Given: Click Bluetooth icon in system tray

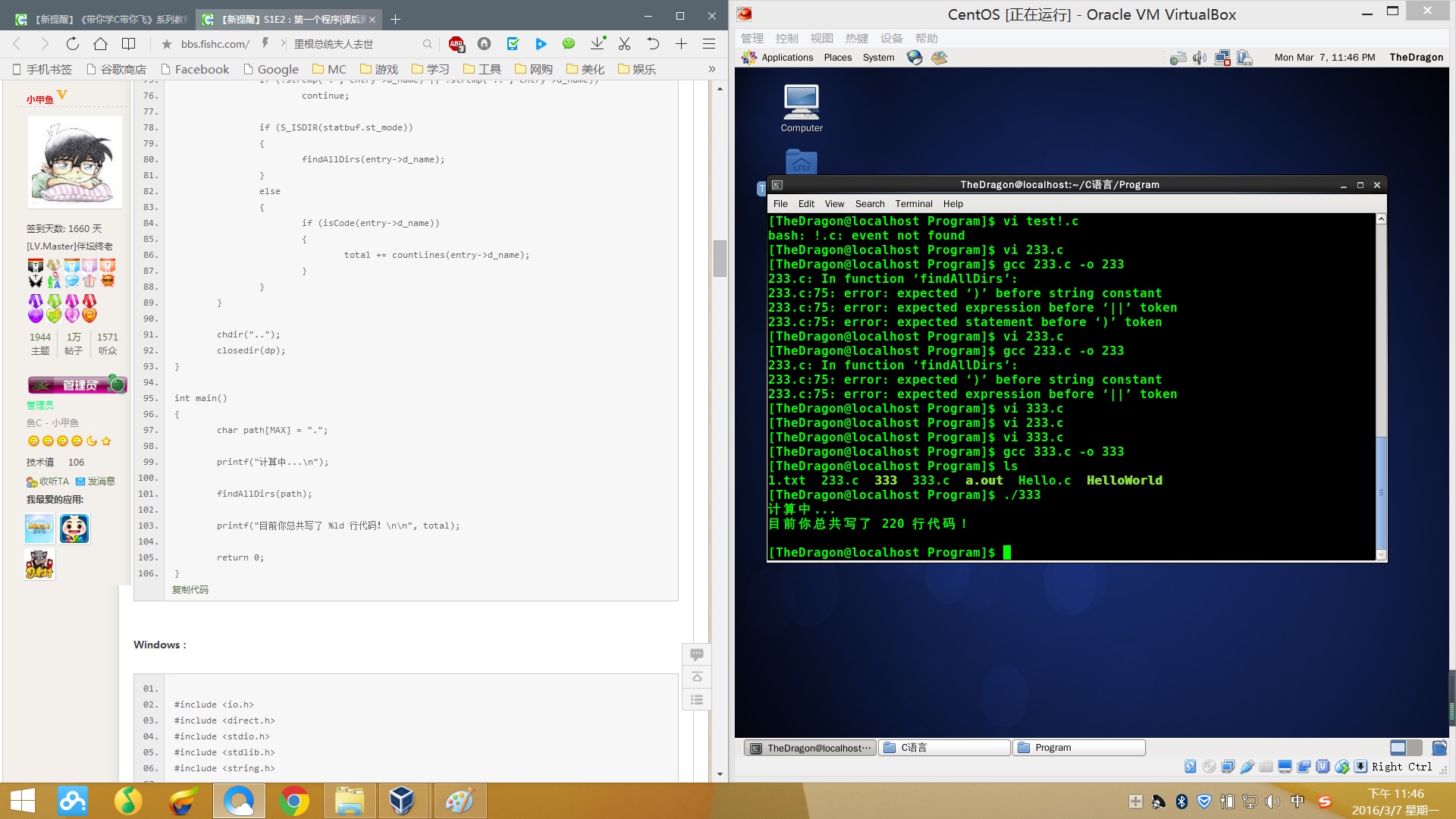Looking at the screenshot, I should 1181,802.
